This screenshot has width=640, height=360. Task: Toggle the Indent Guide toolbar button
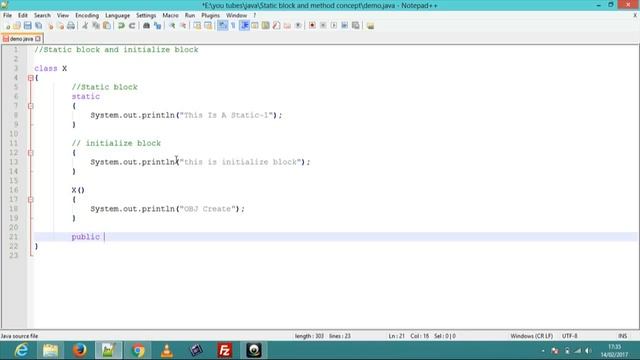(244, 26)
